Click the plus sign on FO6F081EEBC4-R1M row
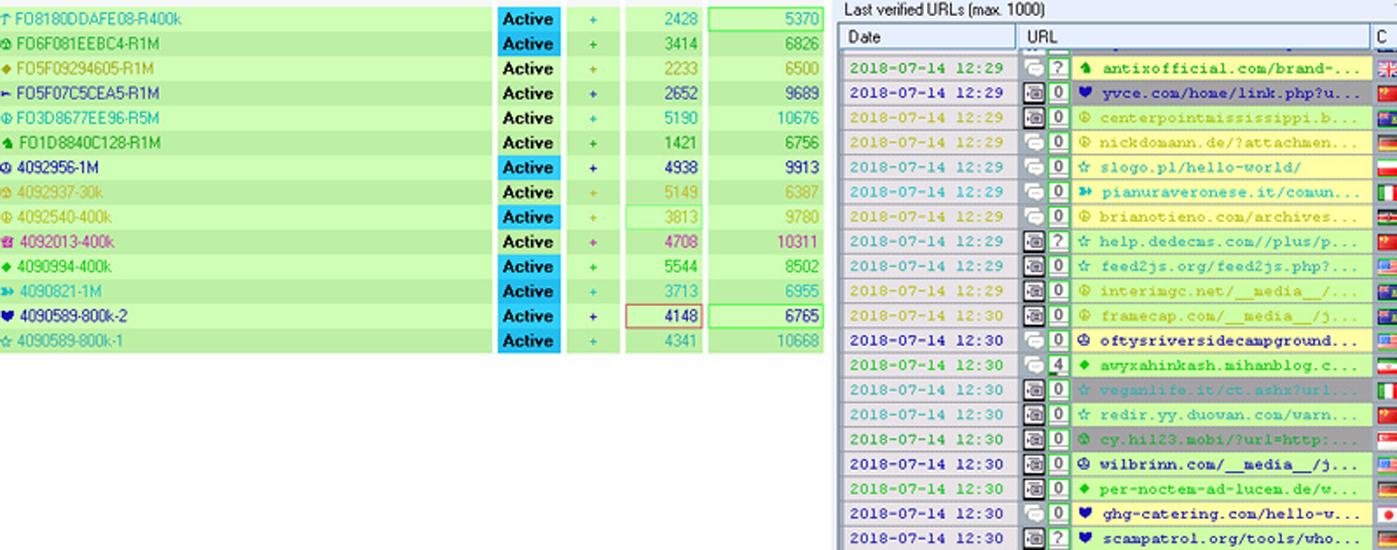1397x550 pixels. pyautogui.click(x=593, y=44)
